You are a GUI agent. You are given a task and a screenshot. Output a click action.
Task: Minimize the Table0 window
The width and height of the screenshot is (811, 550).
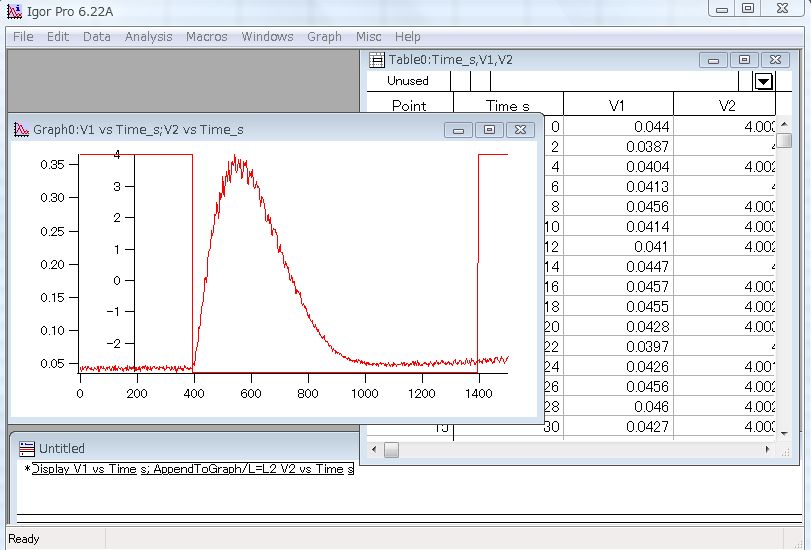pyautogui.click(x=713, y=60)
